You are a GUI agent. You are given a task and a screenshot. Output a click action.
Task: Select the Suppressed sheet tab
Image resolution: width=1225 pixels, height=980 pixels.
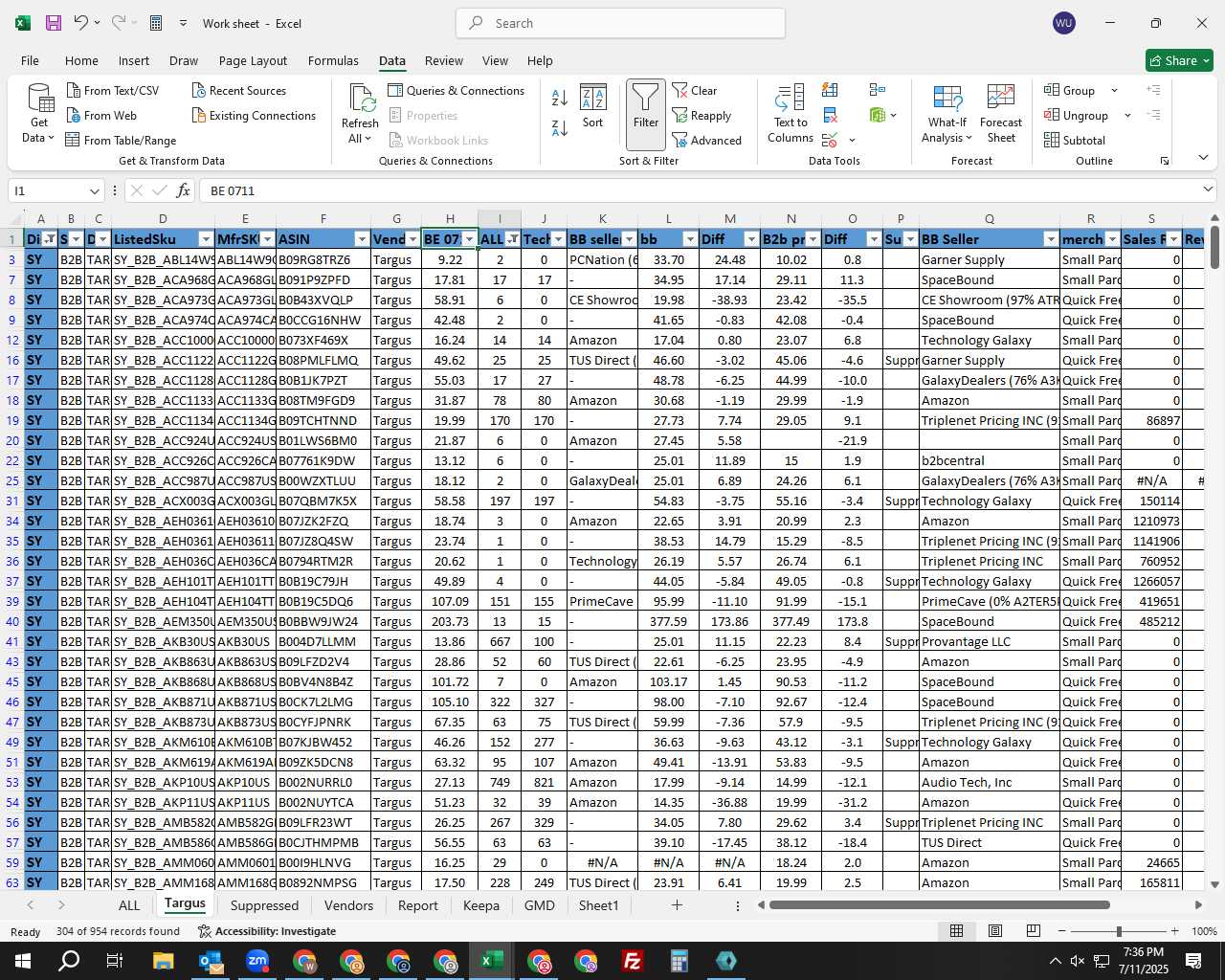264,905
